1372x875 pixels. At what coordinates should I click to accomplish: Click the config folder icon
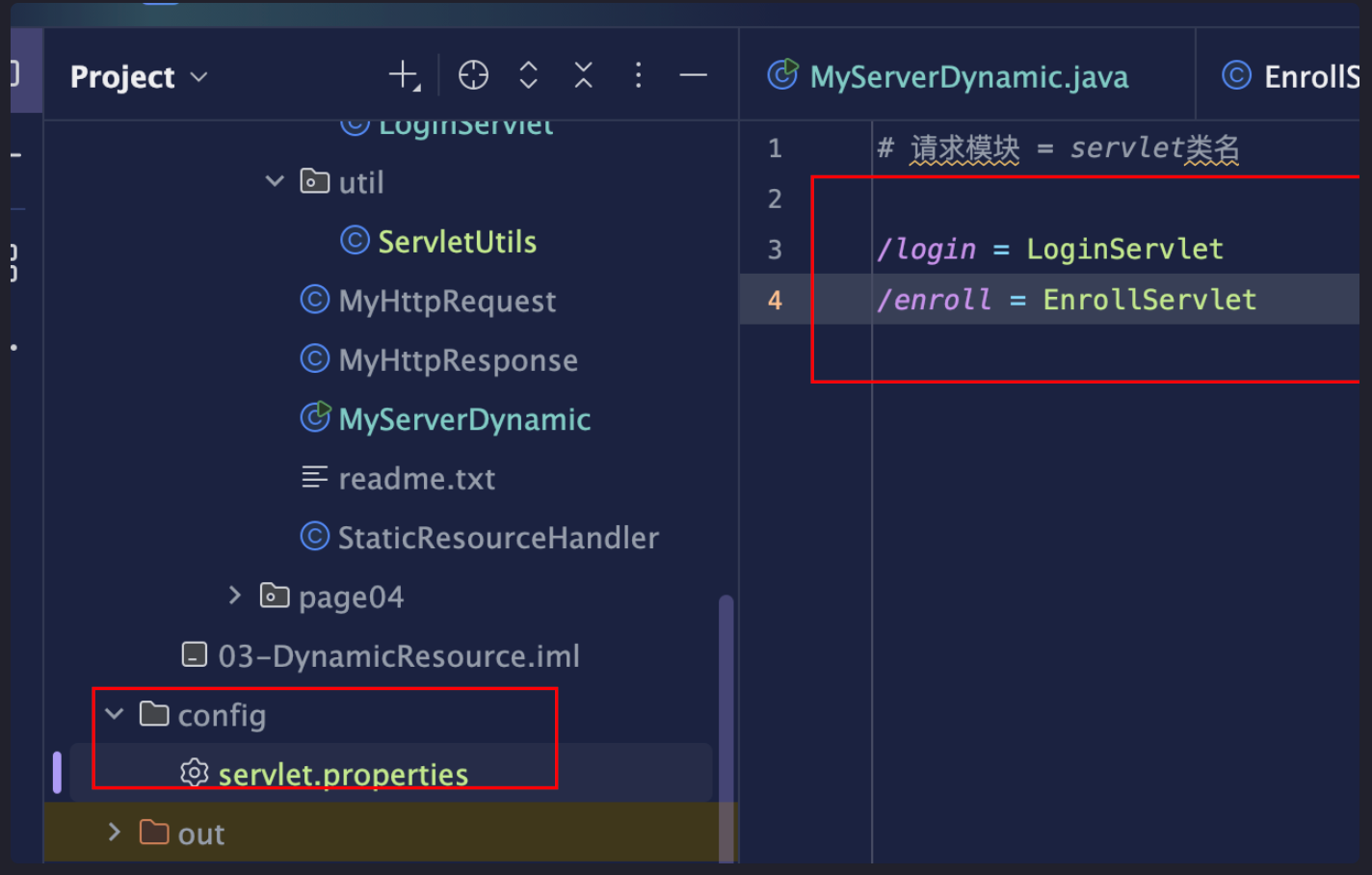click(154, 714)
